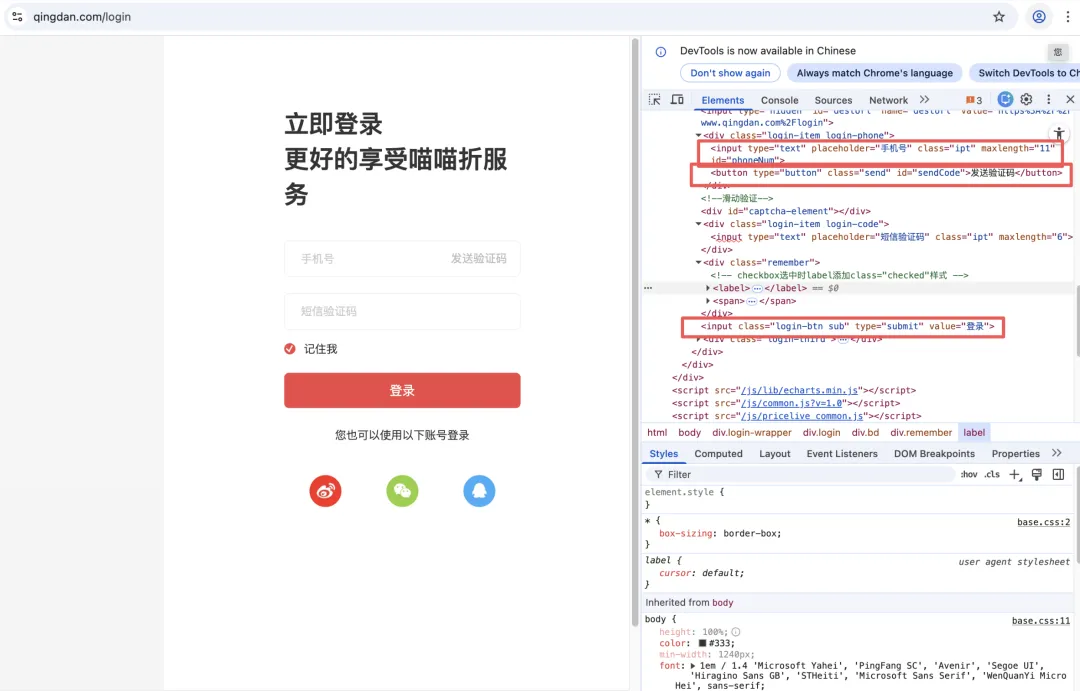Open base.css:11 source link
Image resolution: width=1080 pixels, height=691 pixels.
click(1041, 621)
